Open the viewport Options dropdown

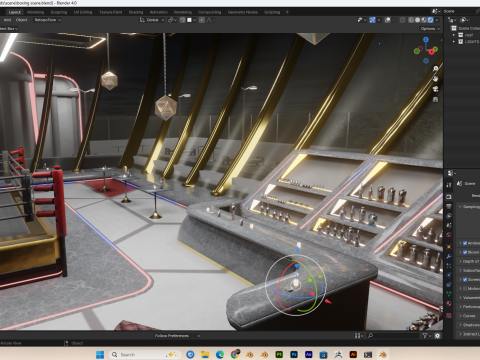pos(430,29)
